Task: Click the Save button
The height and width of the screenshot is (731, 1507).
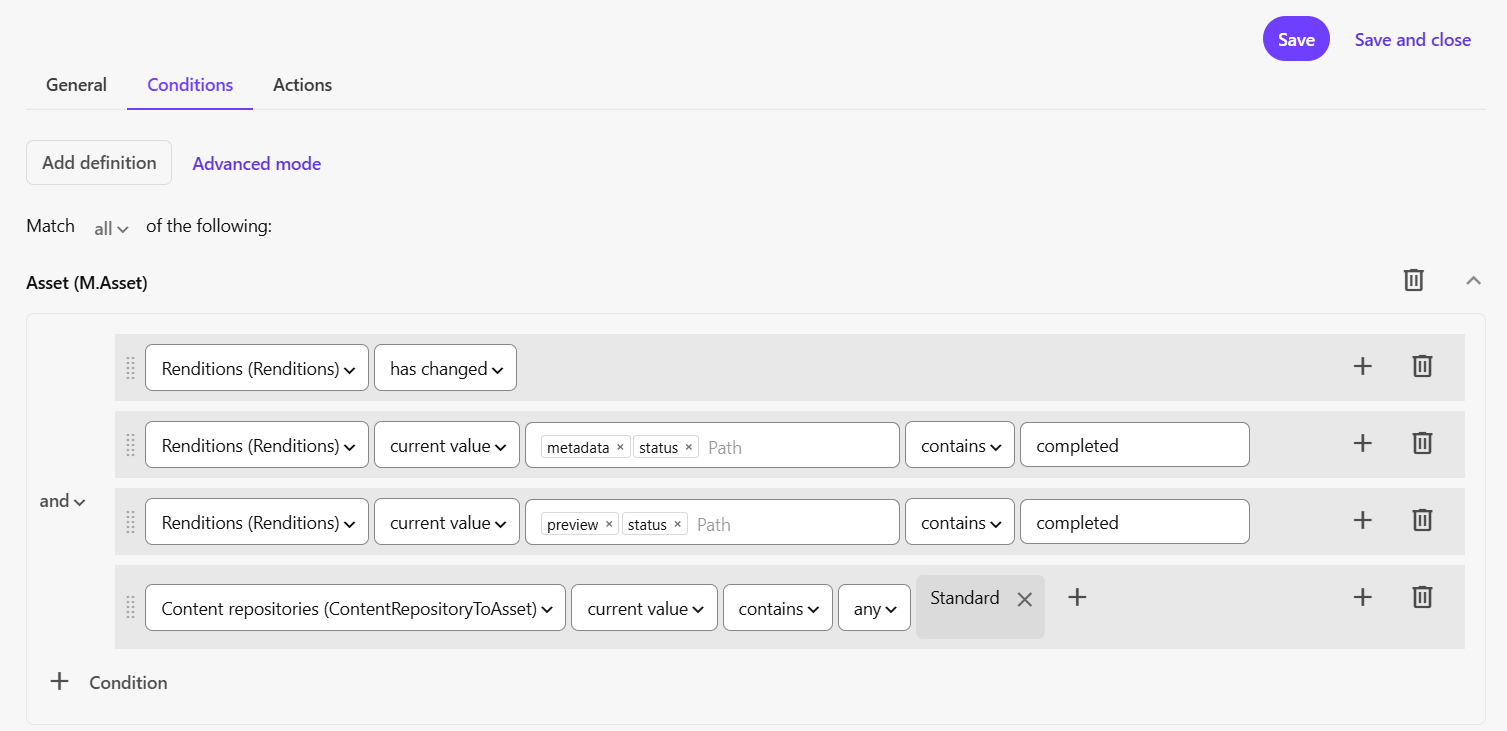Action: [1296, 39]
